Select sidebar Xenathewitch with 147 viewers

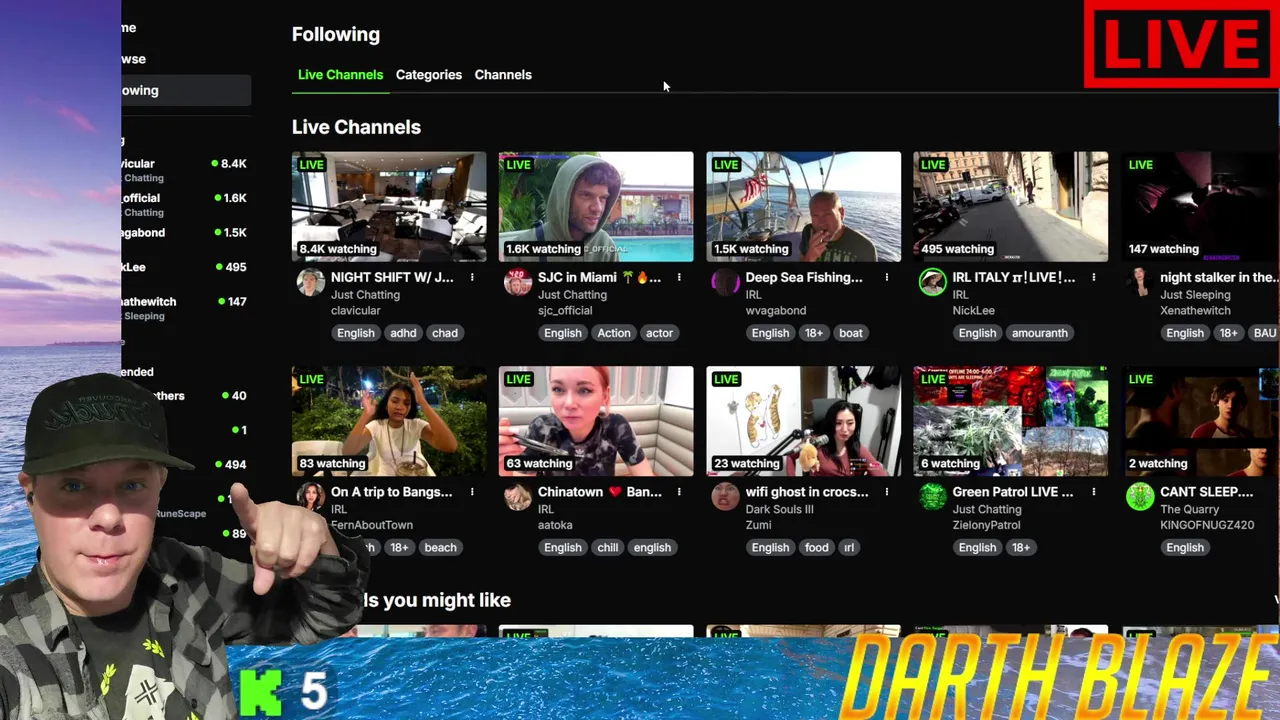[x=186, y=307]
